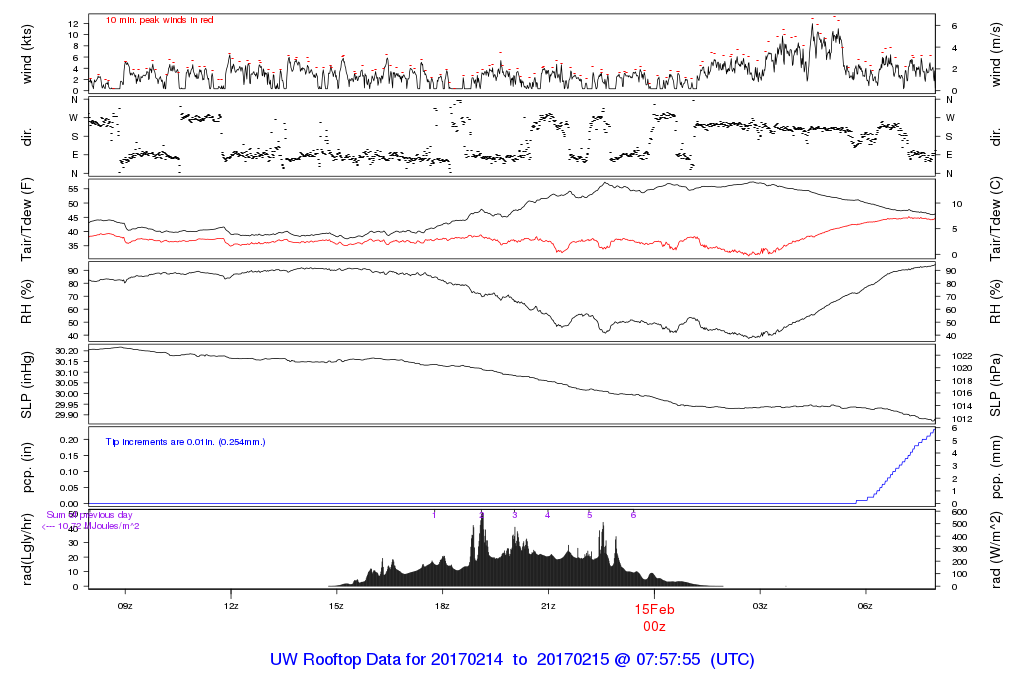Click the "UW Rooftop Data" chart title
The image size is (1024, 700).
pyautogui.click(x=512, y=660)
